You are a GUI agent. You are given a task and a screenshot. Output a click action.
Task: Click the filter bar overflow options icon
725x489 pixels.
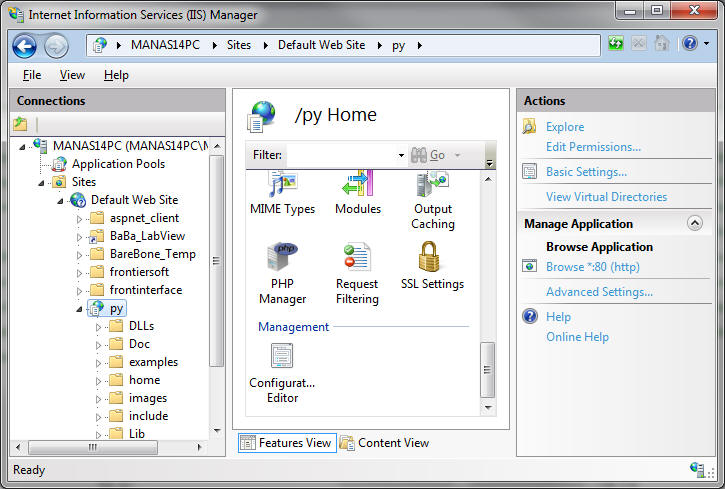pos(490,162)
